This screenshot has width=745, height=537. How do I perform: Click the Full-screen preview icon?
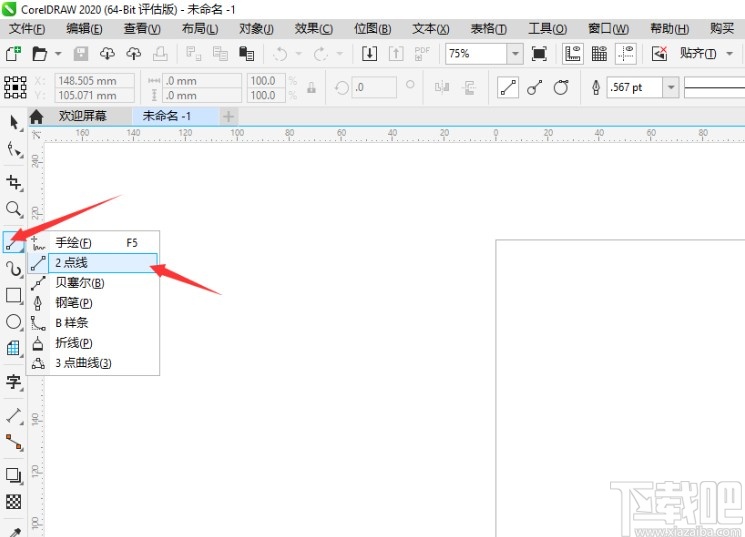539,53
